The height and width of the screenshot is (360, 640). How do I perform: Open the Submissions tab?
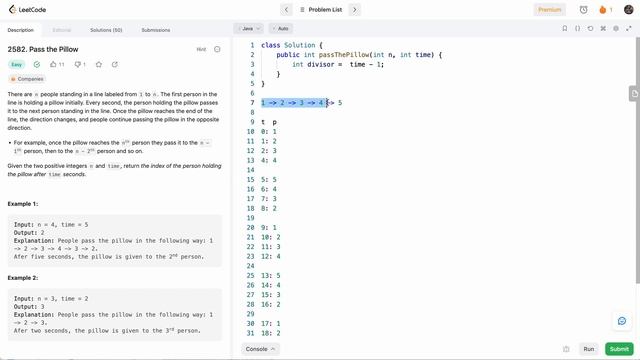[156, 30]
